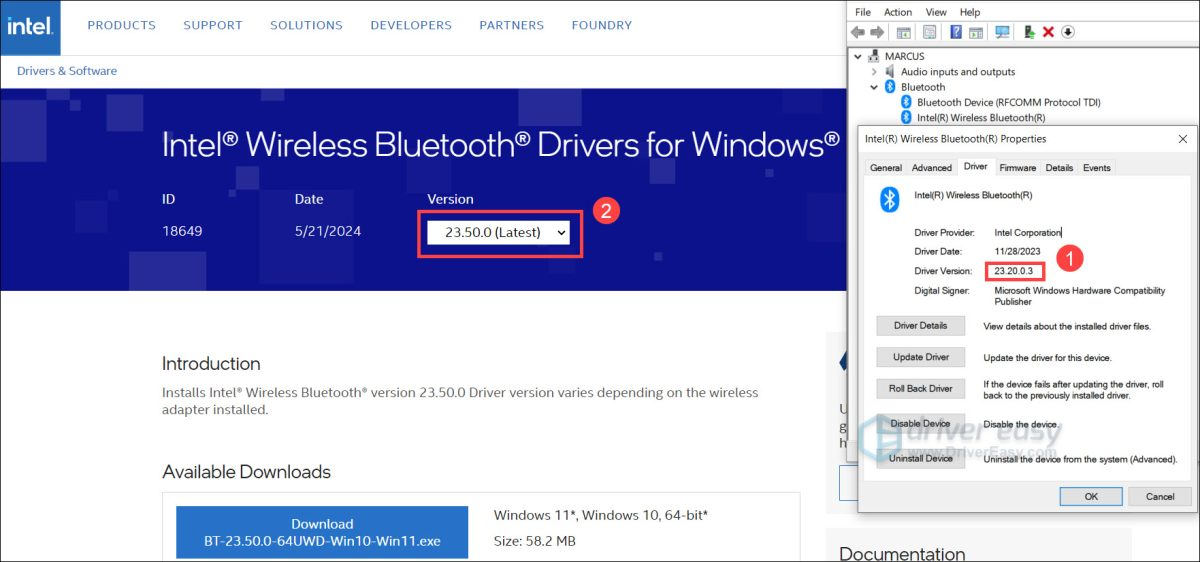The height and width of the screenshot is (562, 1200).
Task: Click the scan for hardware changes monitor icon
Action: (x=1002, y=32)
